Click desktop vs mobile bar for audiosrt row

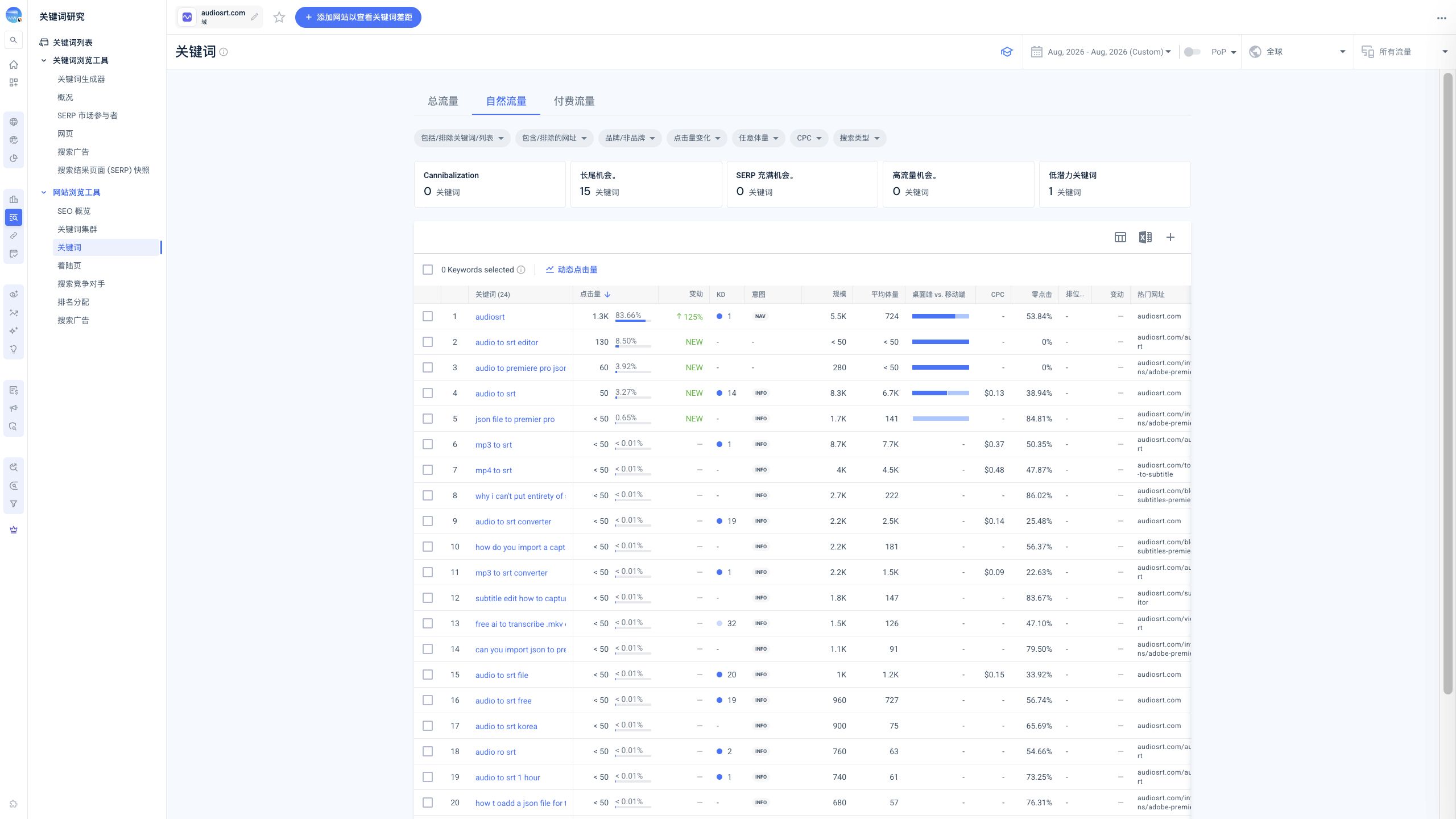(940, 316)
